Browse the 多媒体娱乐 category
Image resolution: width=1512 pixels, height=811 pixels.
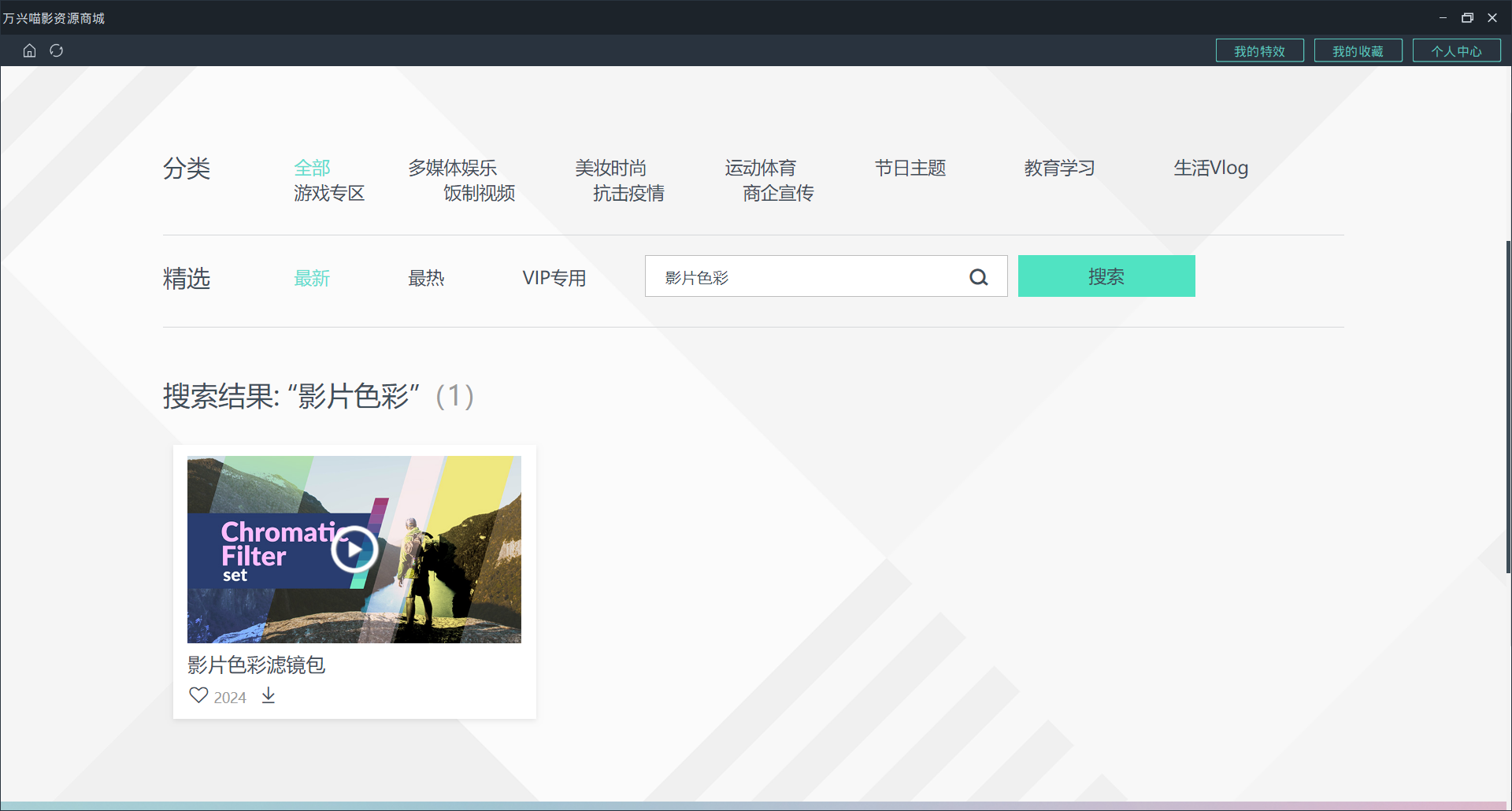click(x=450, y=168)
